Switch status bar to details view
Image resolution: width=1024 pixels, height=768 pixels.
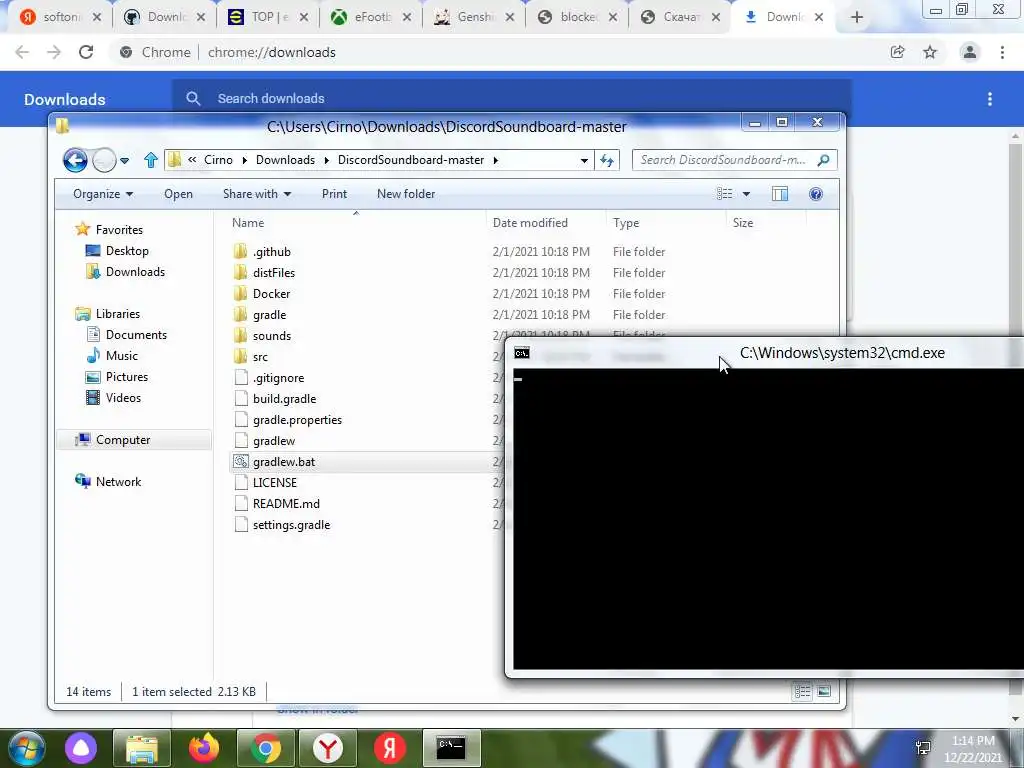click(x=803, y=691)
